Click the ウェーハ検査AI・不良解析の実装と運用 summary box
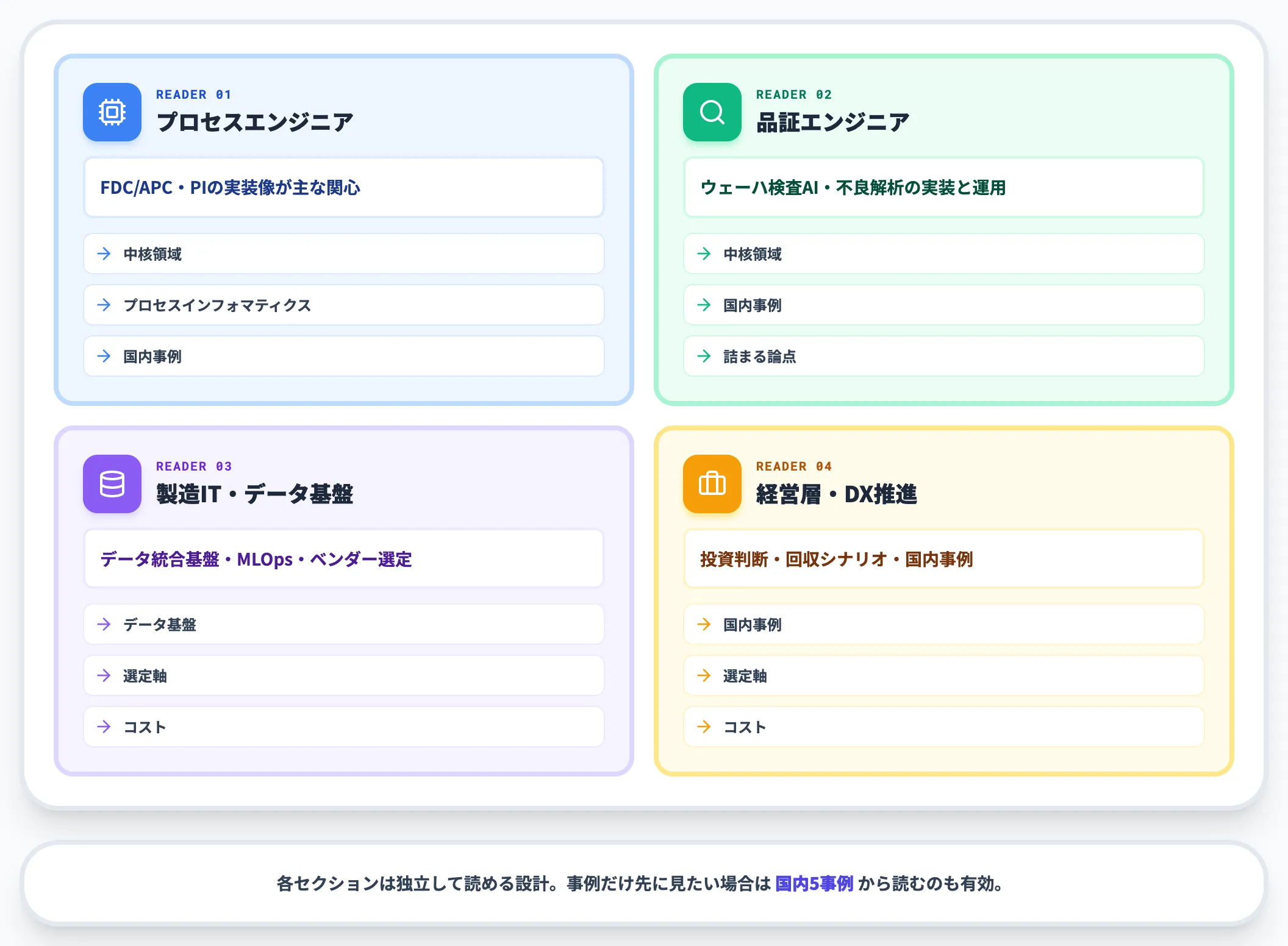Viewport: 1288px width, 946px height. pos(944,187)
